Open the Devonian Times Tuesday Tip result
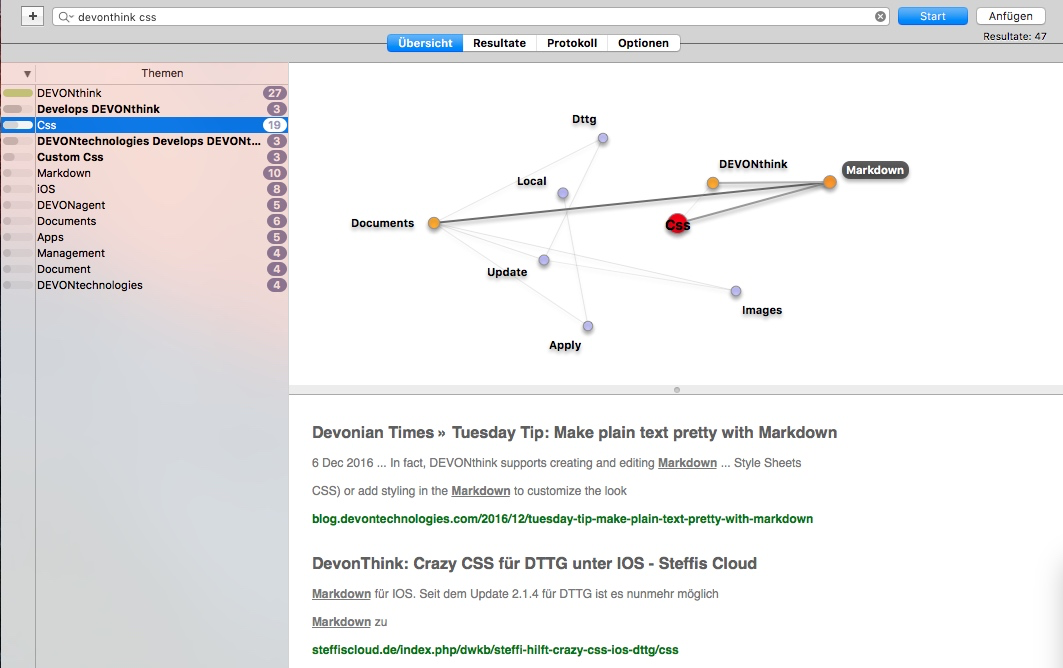Screen dimensions: 1063x668 [x=574, y=433]
